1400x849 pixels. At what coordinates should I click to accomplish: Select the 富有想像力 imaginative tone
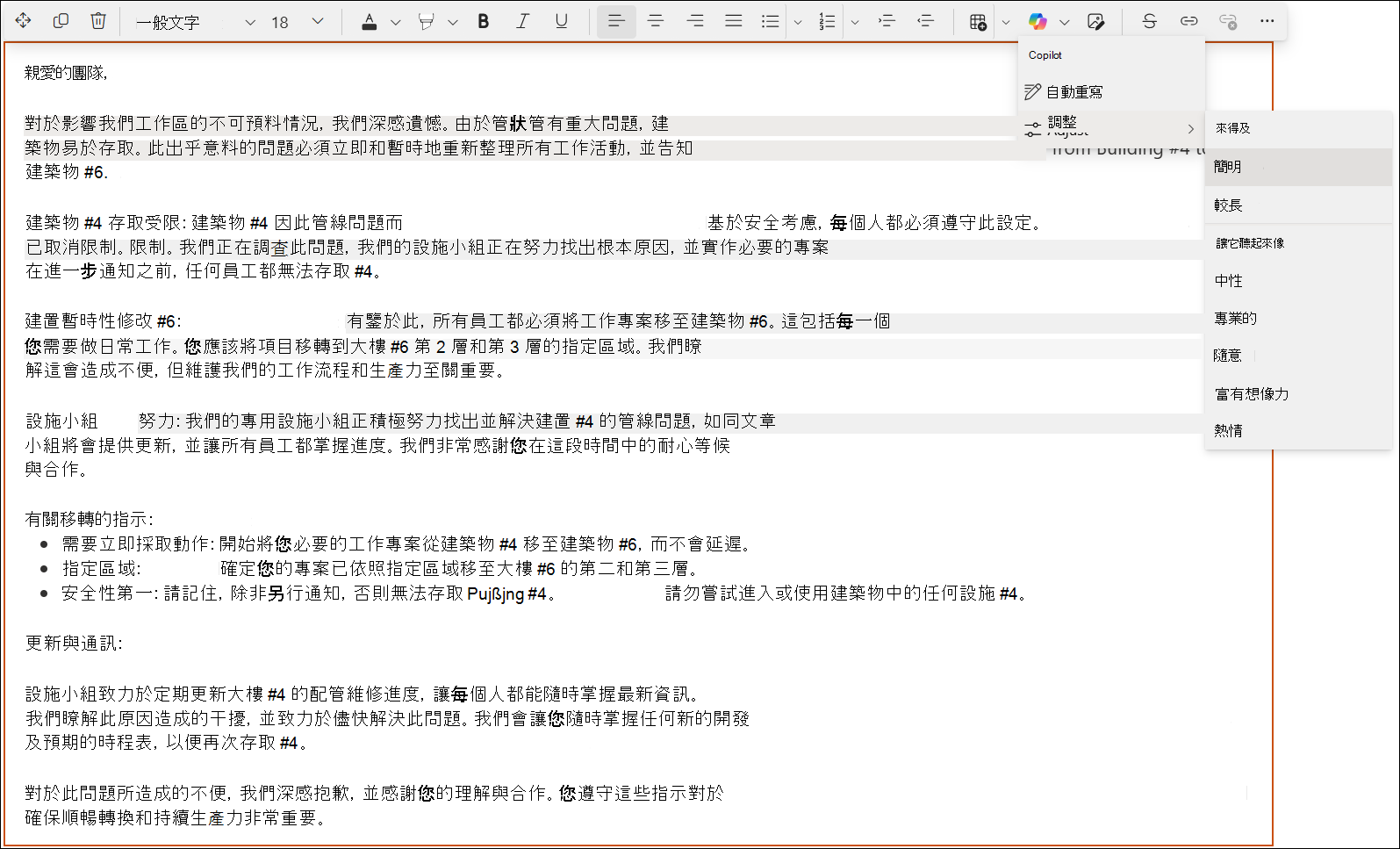tap(1298, 394)
